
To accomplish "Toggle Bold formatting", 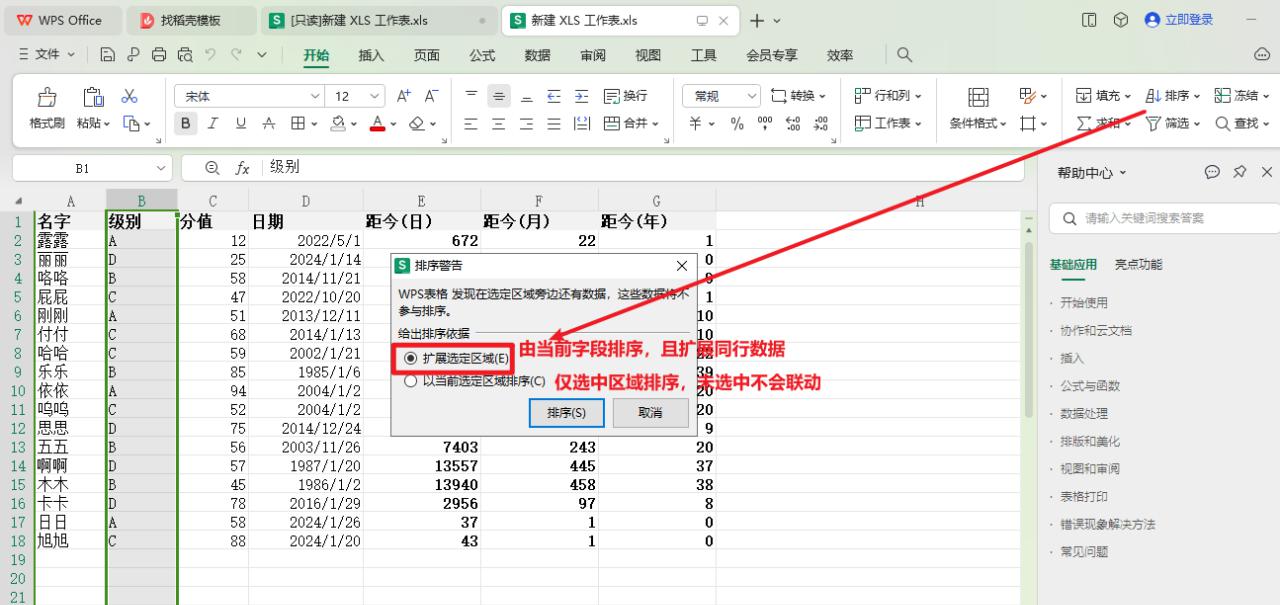I will [185, 123].
